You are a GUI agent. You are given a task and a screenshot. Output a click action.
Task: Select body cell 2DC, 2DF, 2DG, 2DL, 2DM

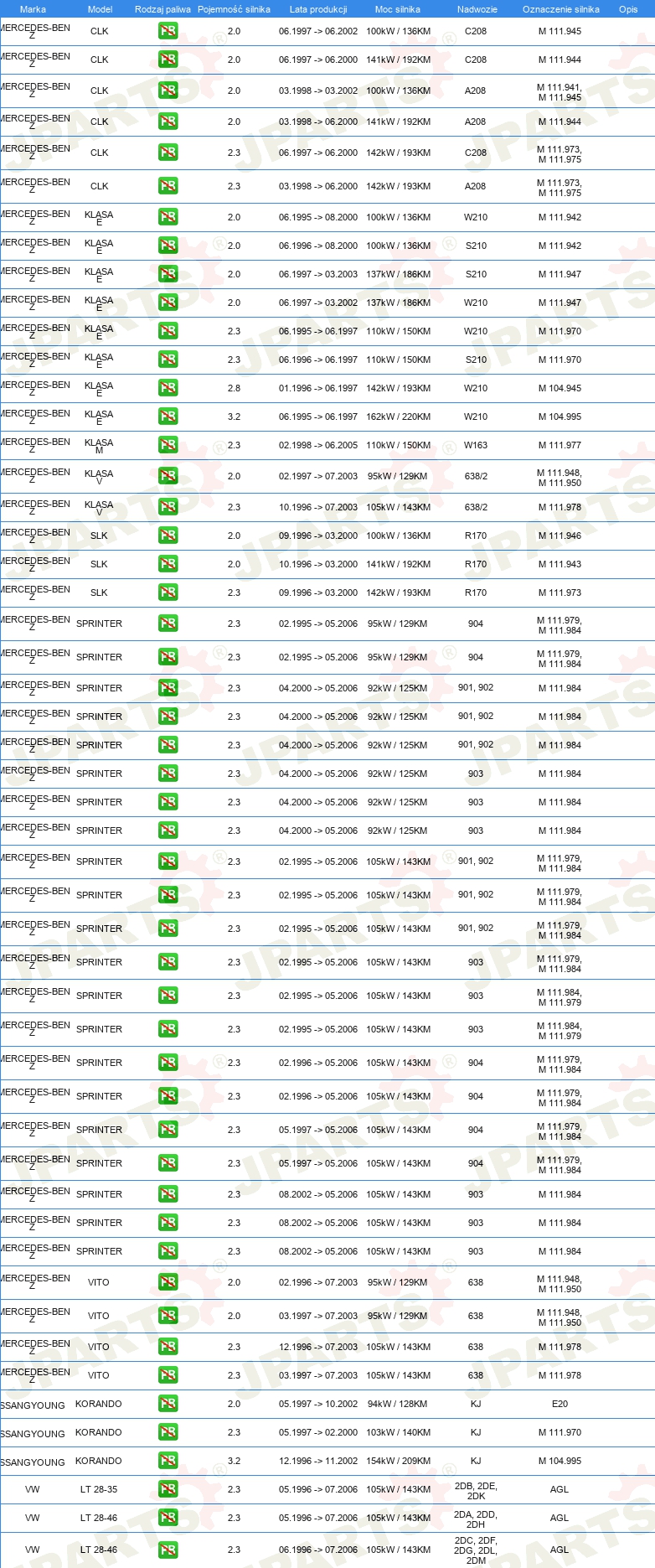tap(476, 1550)
